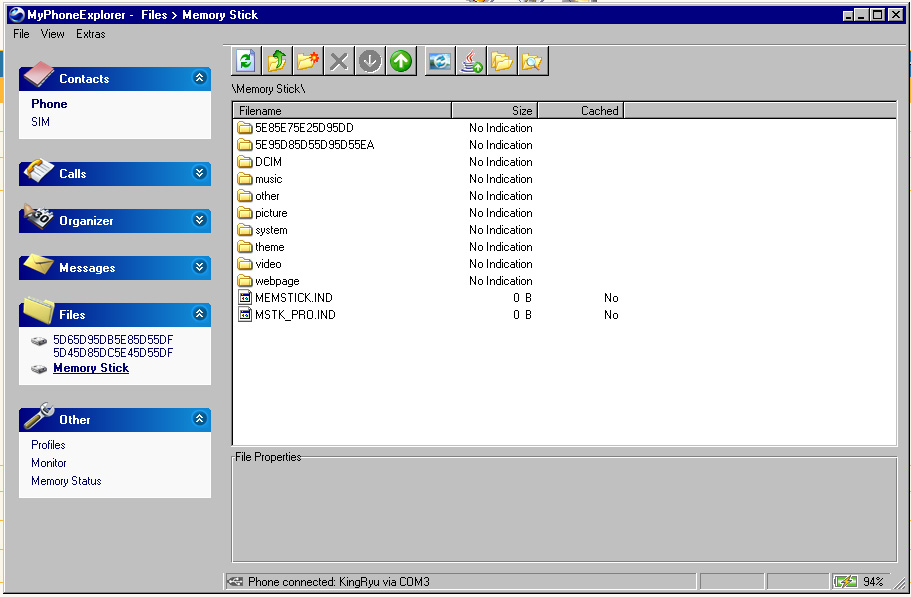Click the Java application install icon
Viewport: 911px width, 597px height.
coord(471,62)
